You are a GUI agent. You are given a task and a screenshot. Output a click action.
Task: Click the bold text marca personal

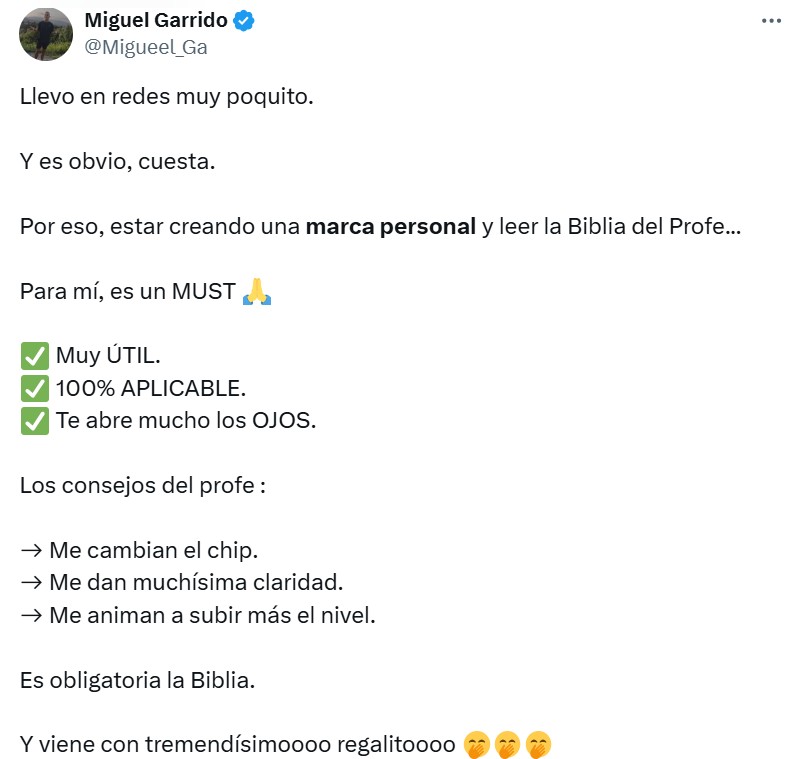pyautogui.click(x=390, y=226)
